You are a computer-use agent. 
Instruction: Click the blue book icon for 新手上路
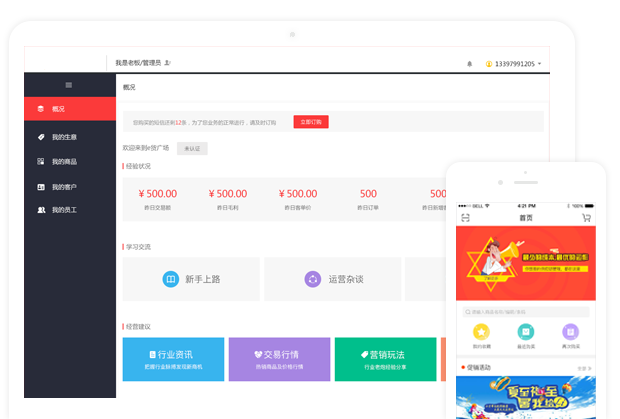(171, 279)
